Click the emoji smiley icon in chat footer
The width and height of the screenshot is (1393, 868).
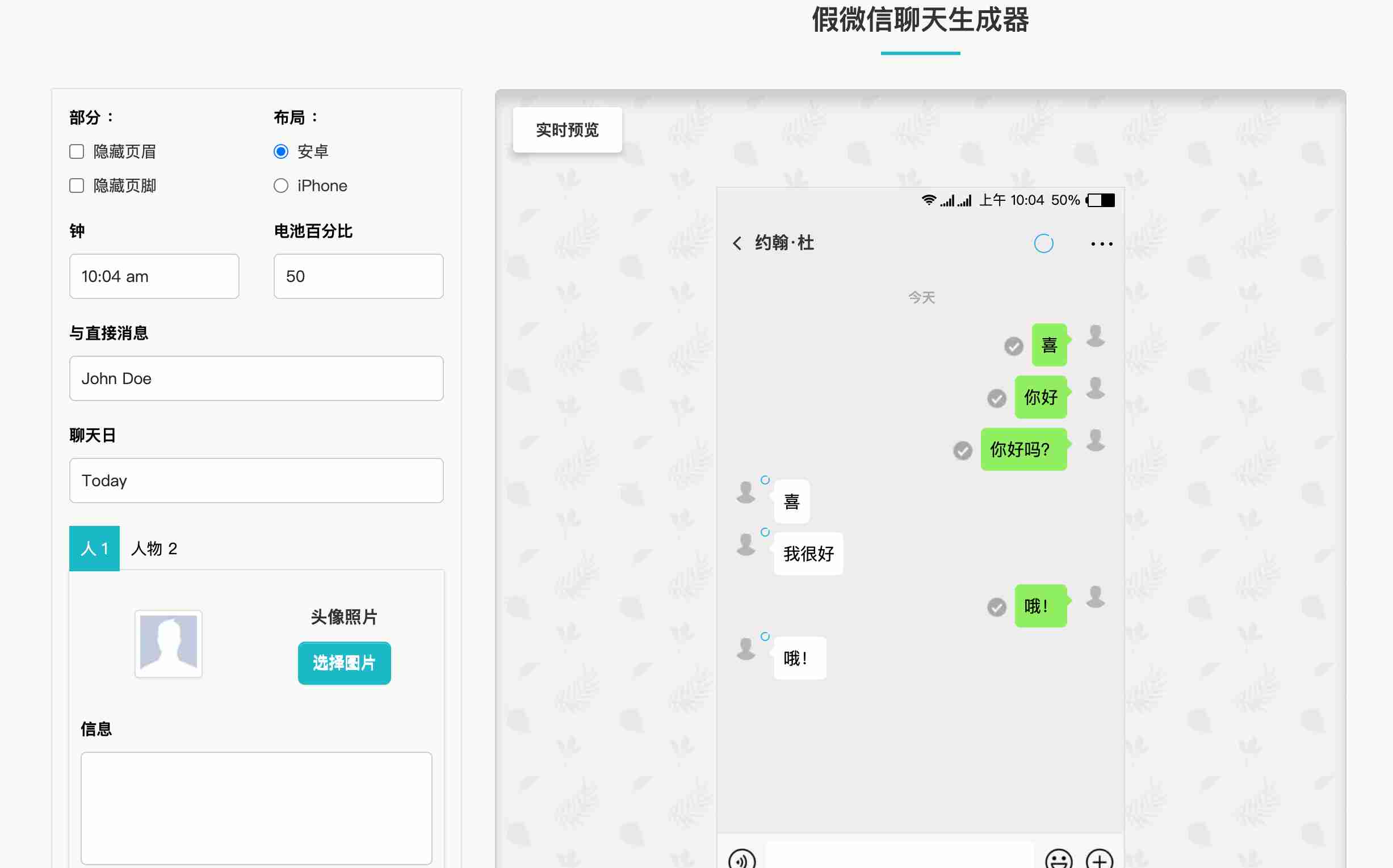tap(1058, 859)
